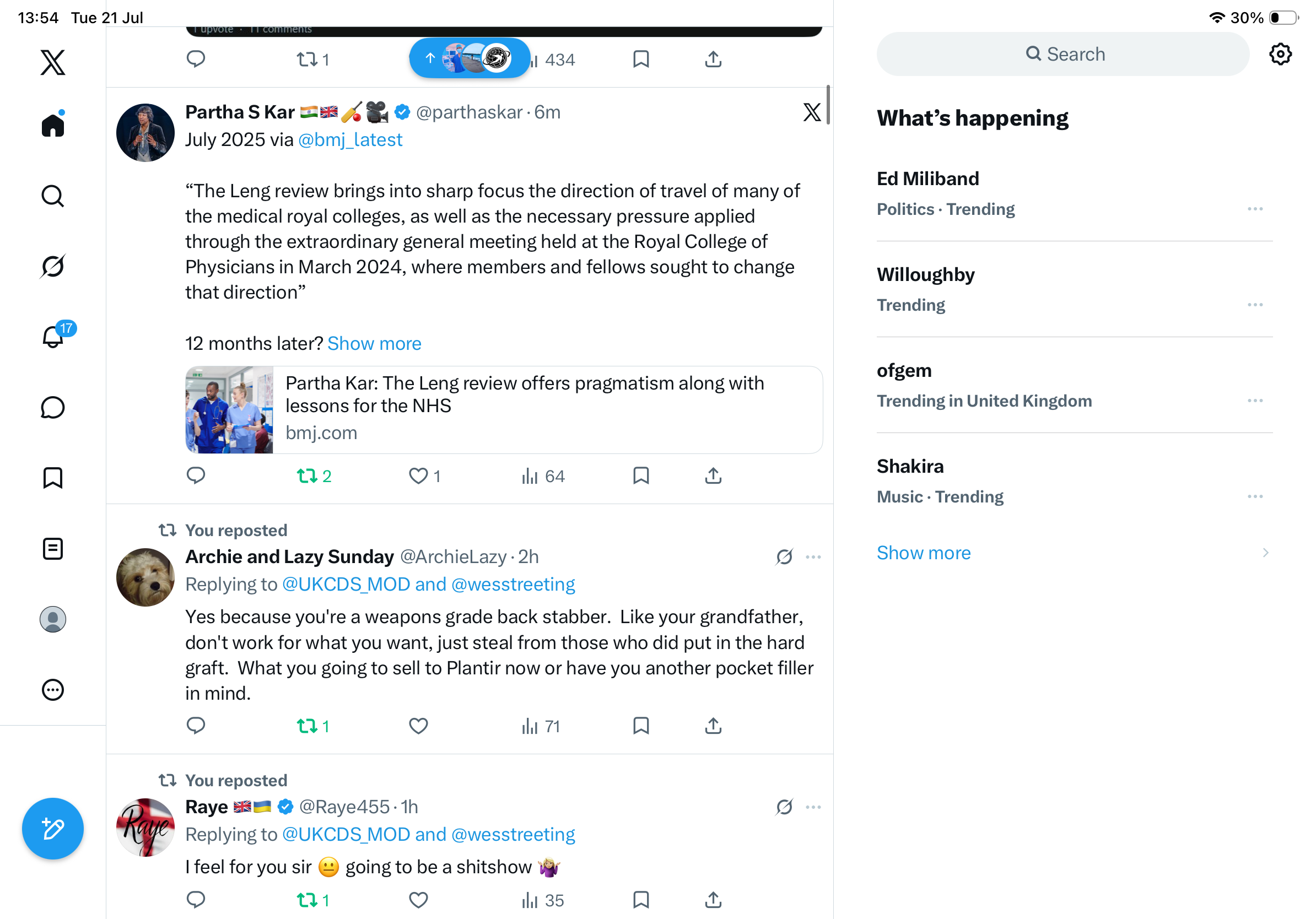Open Grok from the left sidebar
Image resolution: width=1316 pixels, height=919 pixels.
coord(53,267)
